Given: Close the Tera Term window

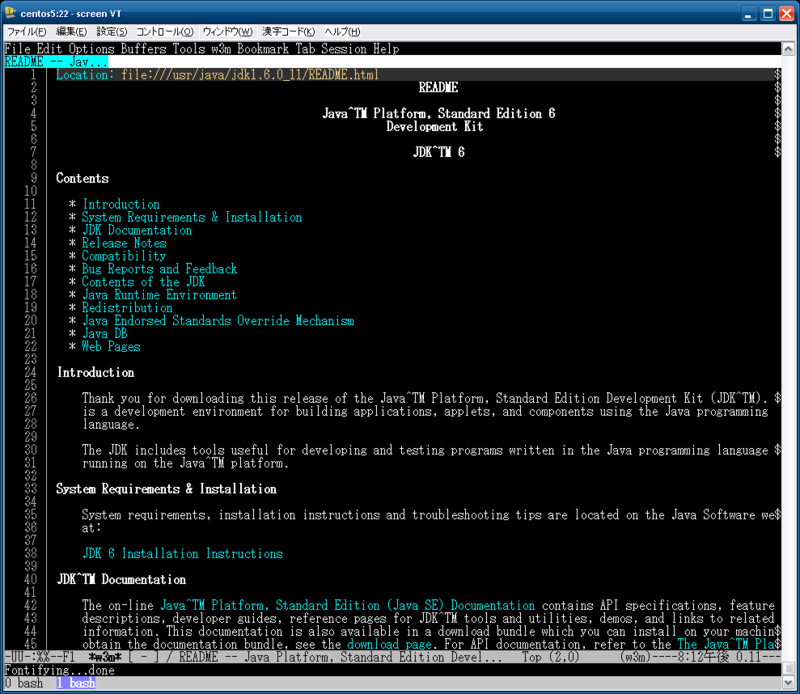Looking at the screenshot, I should point(786,14).
